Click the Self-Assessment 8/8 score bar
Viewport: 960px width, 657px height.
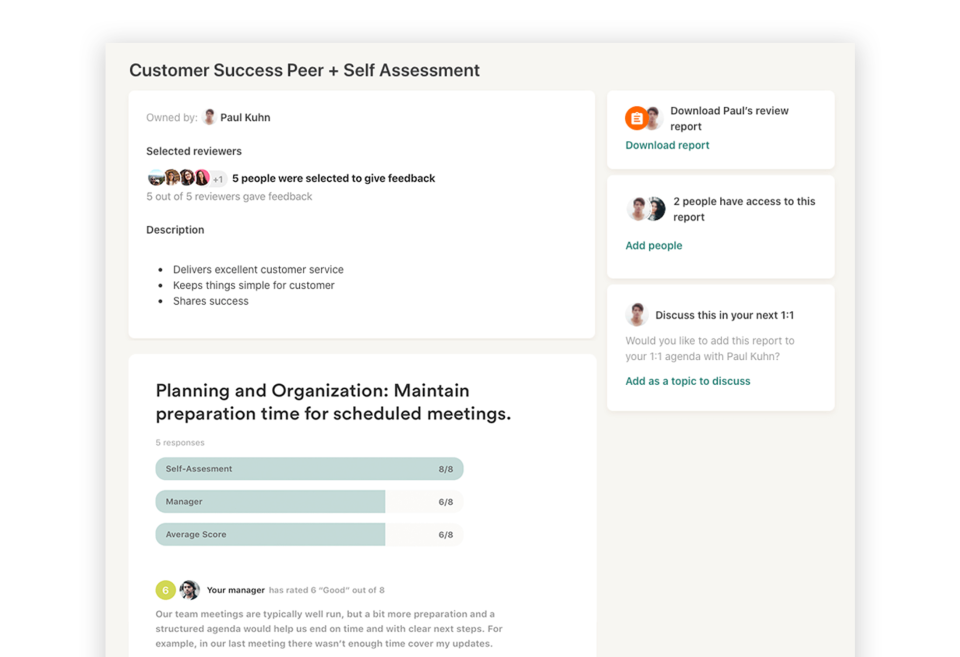coord(309,468)
